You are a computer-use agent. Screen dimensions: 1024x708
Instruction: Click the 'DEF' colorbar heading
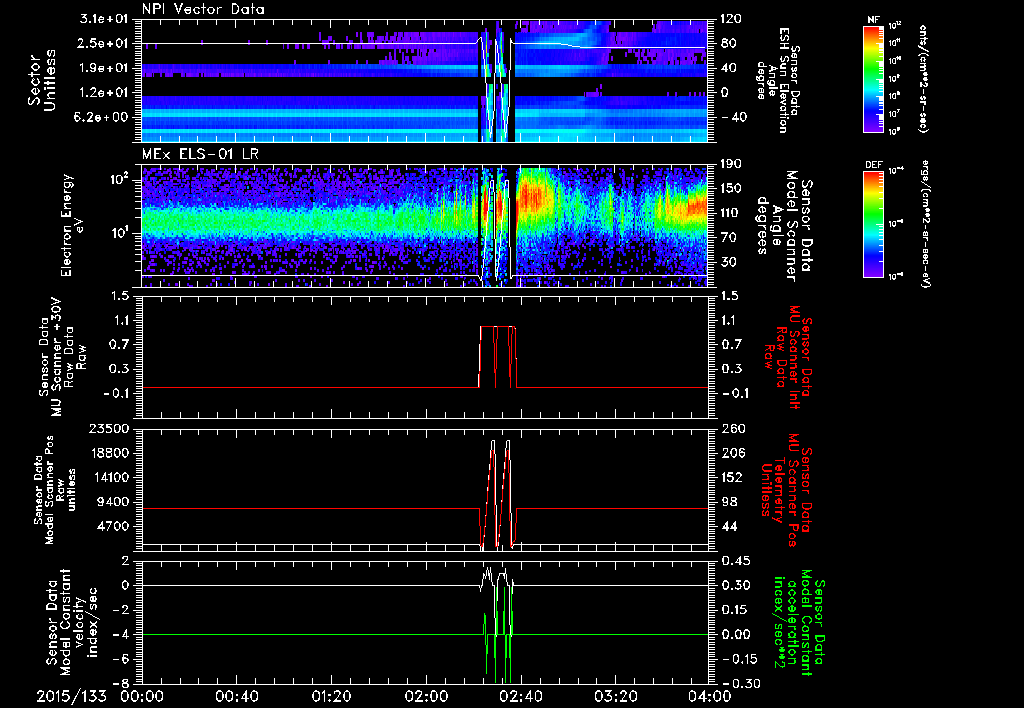(873, 165)
